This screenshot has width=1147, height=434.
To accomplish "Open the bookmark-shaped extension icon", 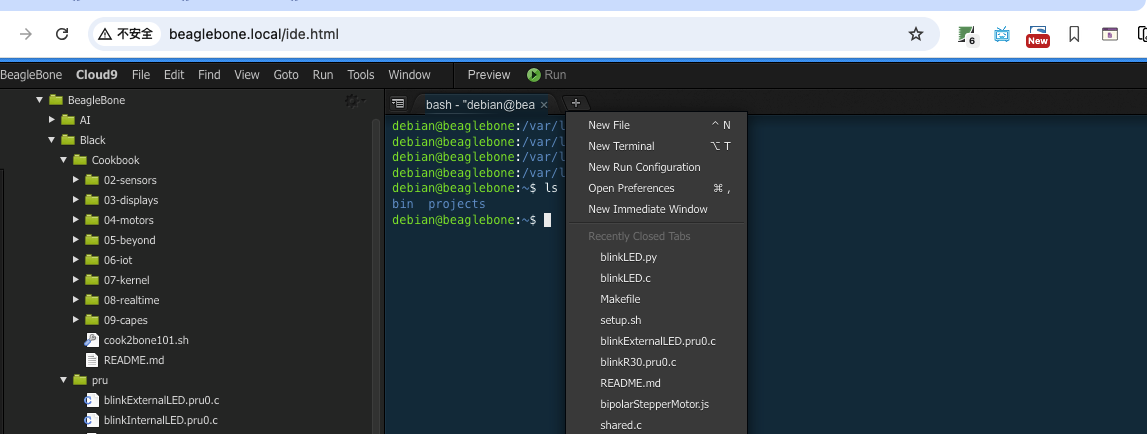I will pyautogui.click(x=1074, y=34).
